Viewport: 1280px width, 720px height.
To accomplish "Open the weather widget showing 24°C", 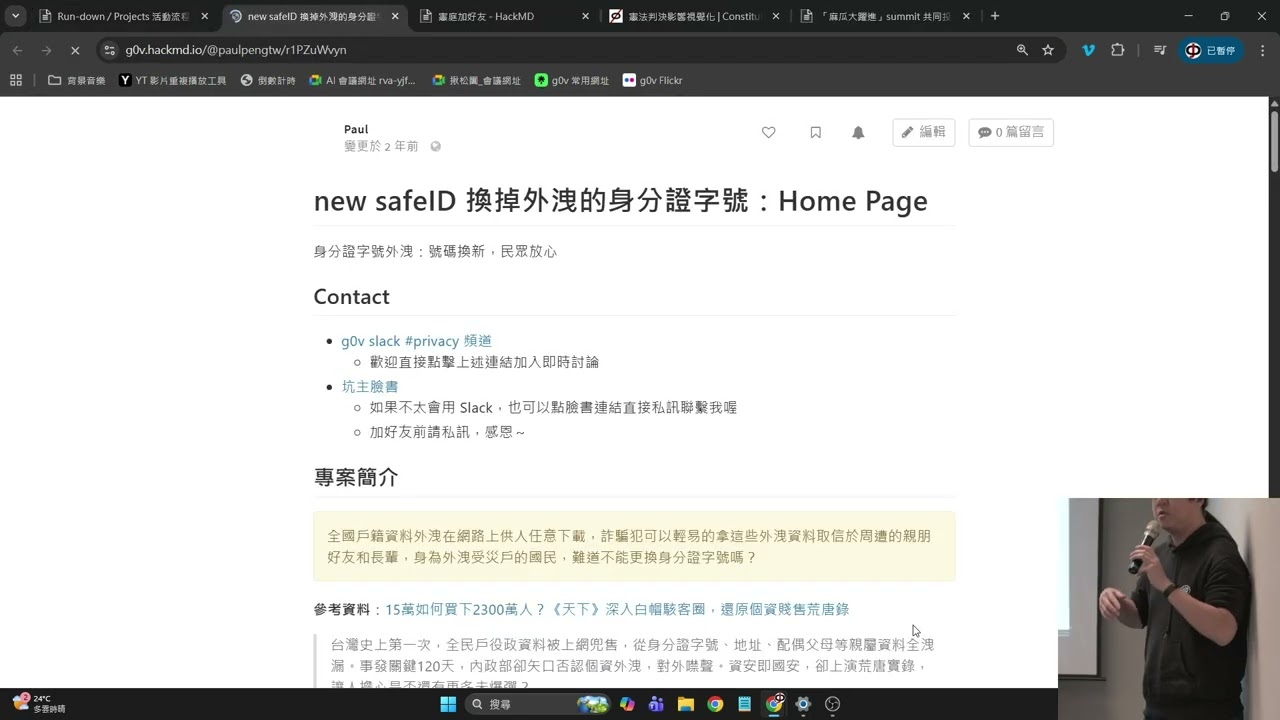I will coord(40,703).
